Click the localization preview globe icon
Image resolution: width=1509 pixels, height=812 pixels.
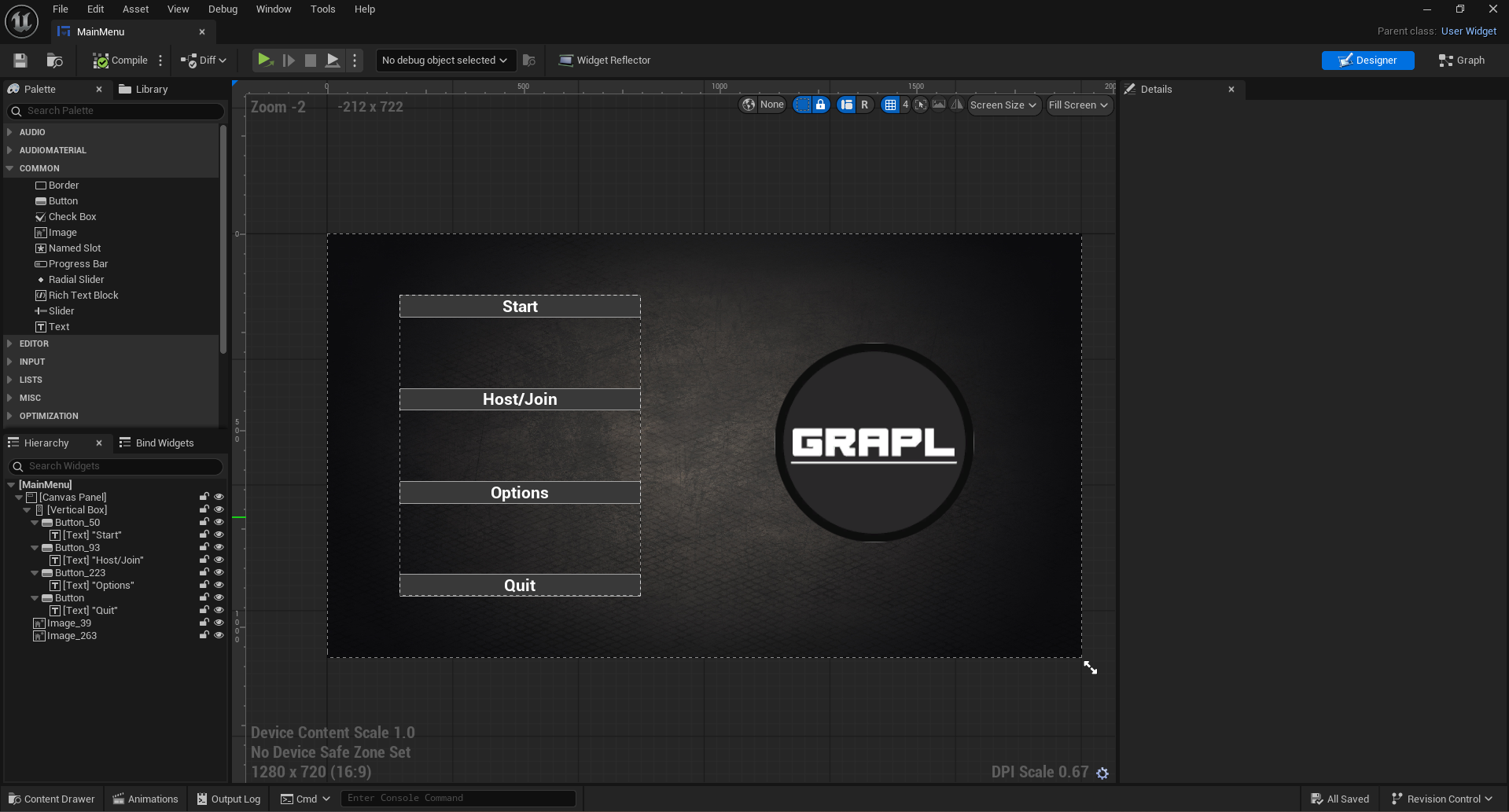748,105
